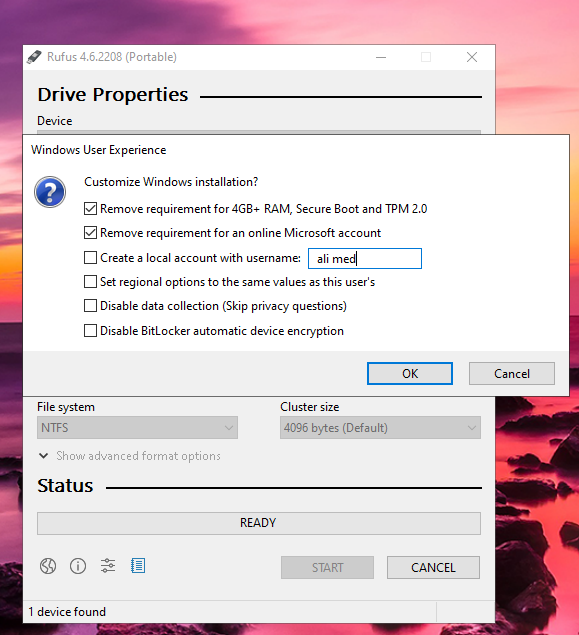
Task: Check Disable data collection option
Action: click(x=90, y=306)
